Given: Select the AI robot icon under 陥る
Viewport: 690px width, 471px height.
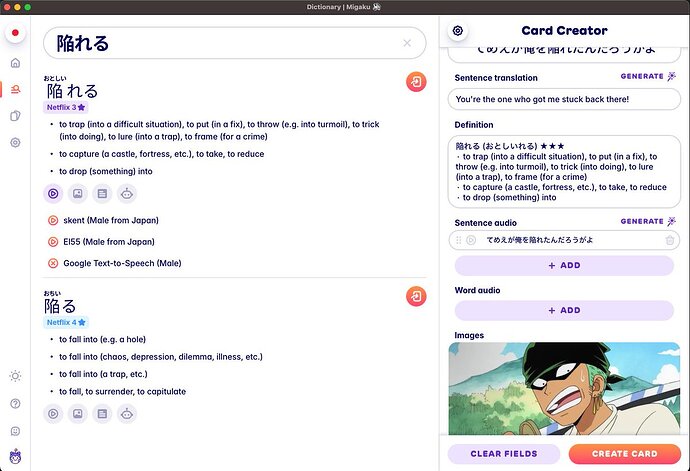Looking at the screenshot, I should click(x=127, y=414).
